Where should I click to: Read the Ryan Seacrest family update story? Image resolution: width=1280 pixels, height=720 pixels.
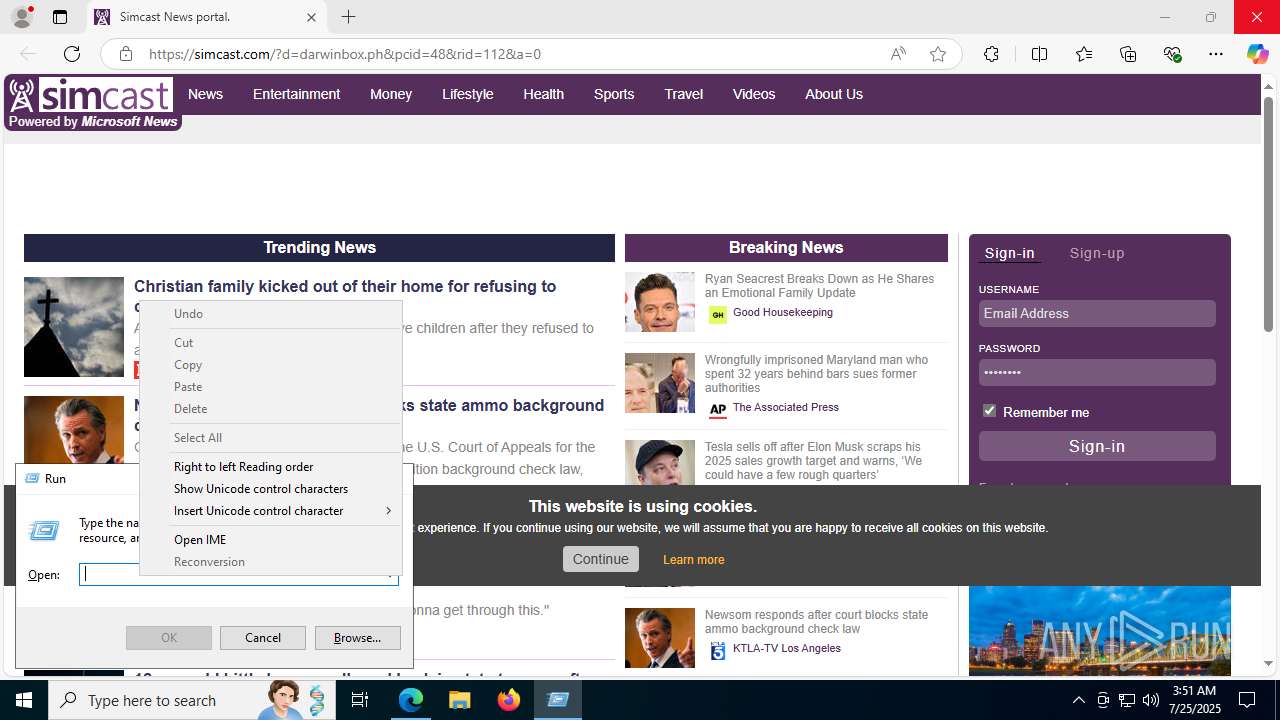819,286
